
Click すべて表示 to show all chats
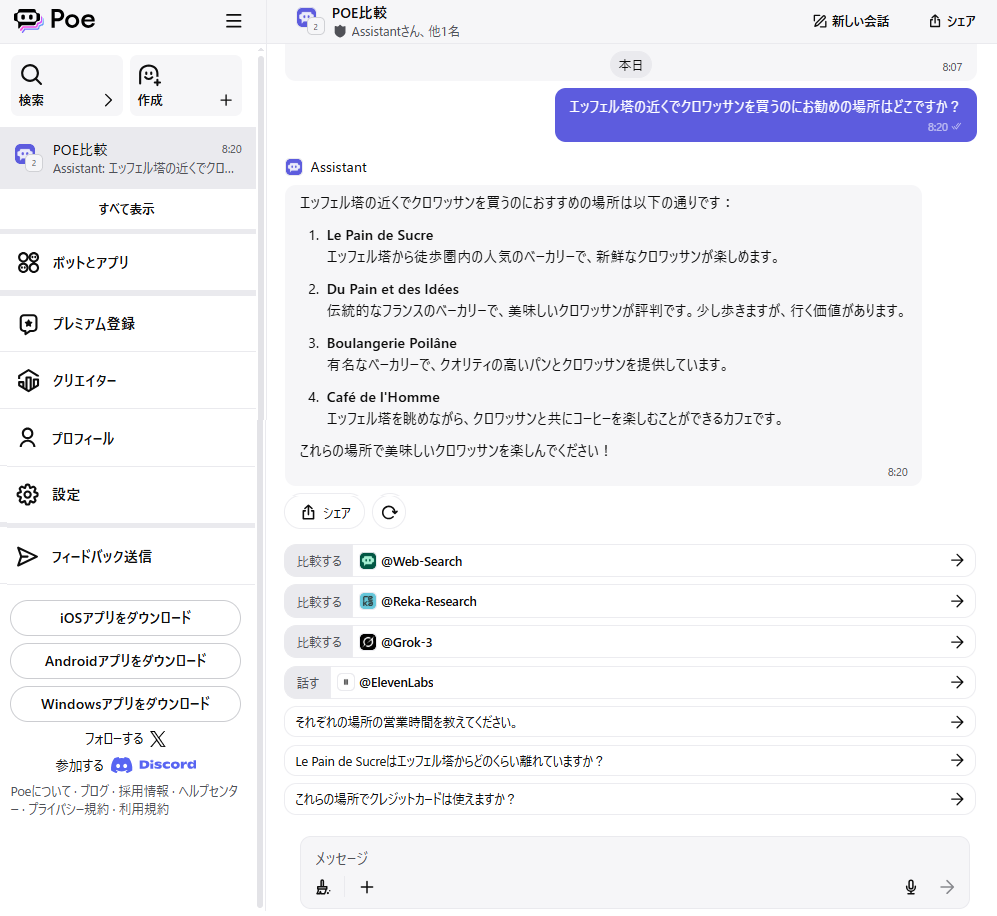(127, 208)
